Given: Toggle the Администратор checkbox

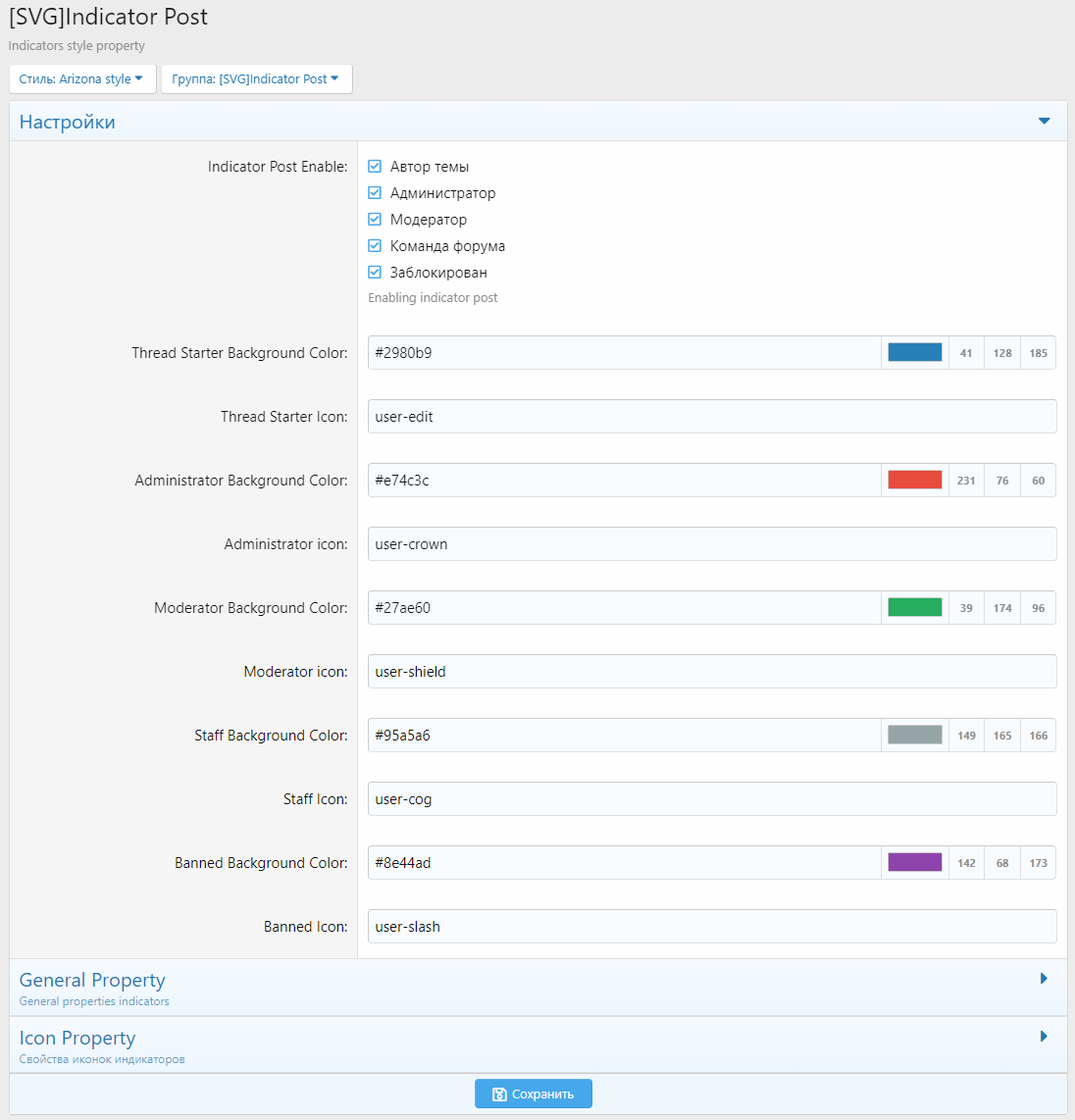Looking at the screenshot, I should point(375,193).
